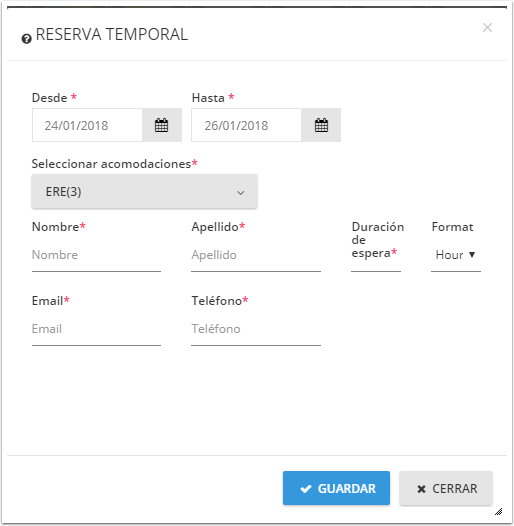Viewport: 514px width, 526px height.
Task: Click the resize grip in the dialog corner
Action: [499, 511]
